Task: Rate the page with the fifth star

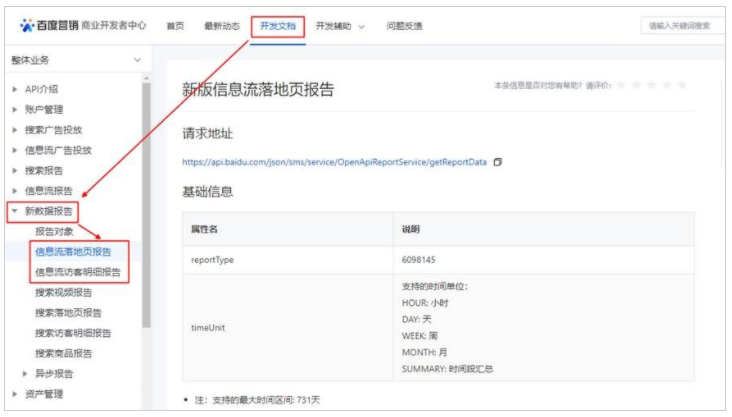Action: [x=682, y=85]
